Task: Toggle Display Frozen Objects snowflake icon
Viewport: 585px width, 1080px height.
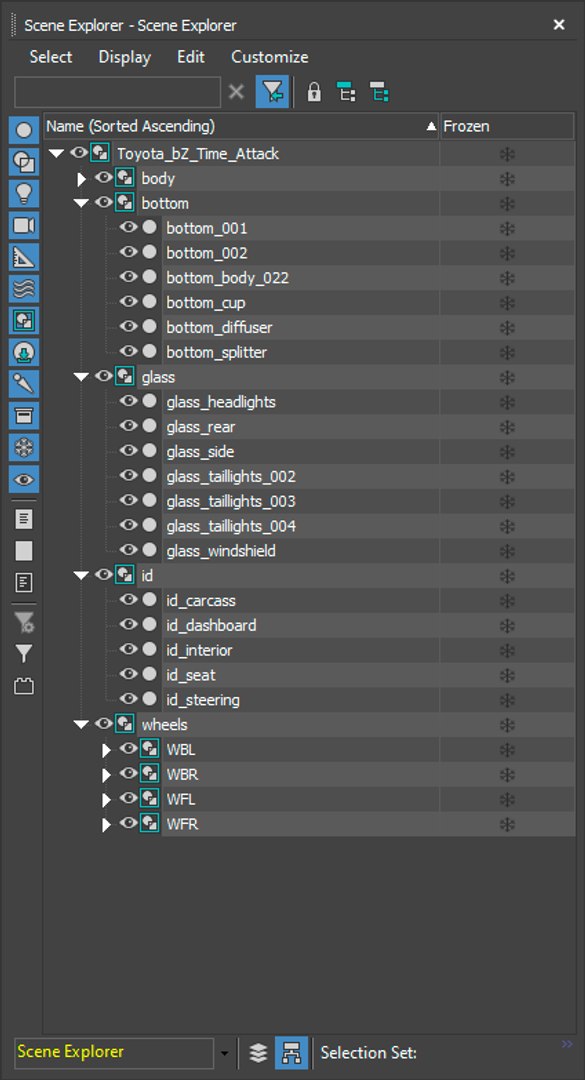Action: 24,448
